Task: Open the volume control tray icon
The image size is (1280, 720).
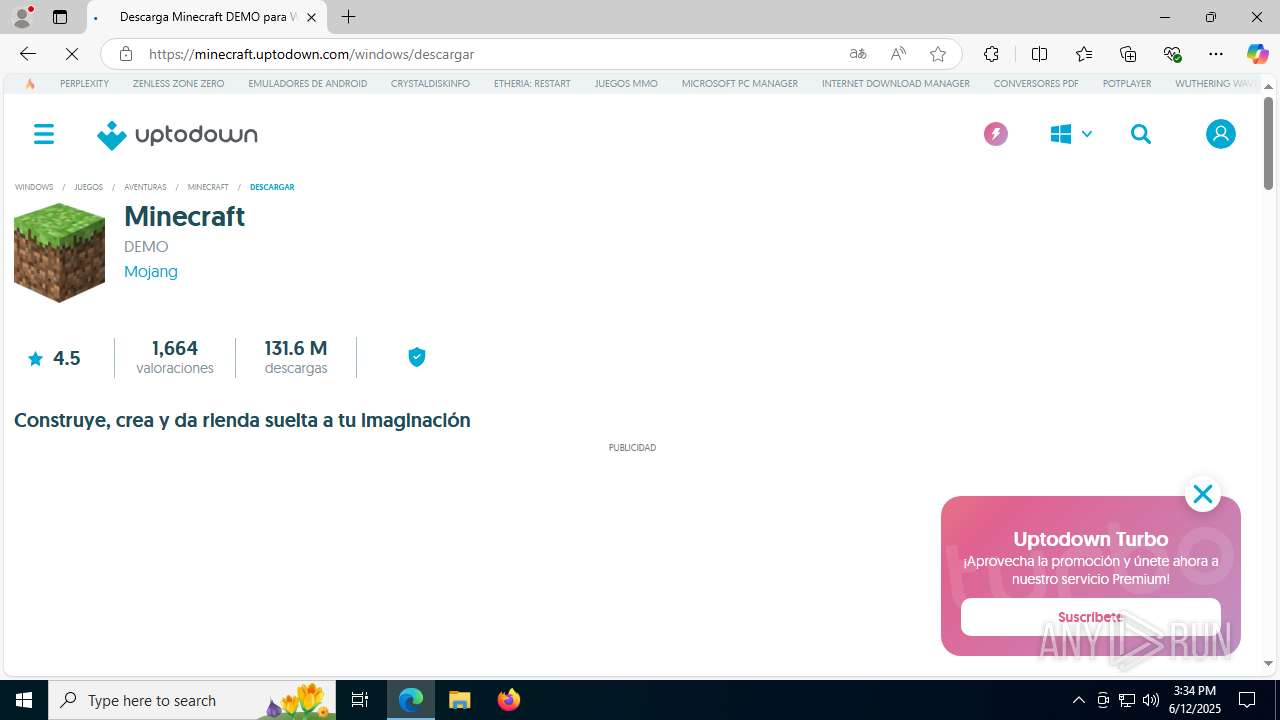Action: coord(1150,700)
